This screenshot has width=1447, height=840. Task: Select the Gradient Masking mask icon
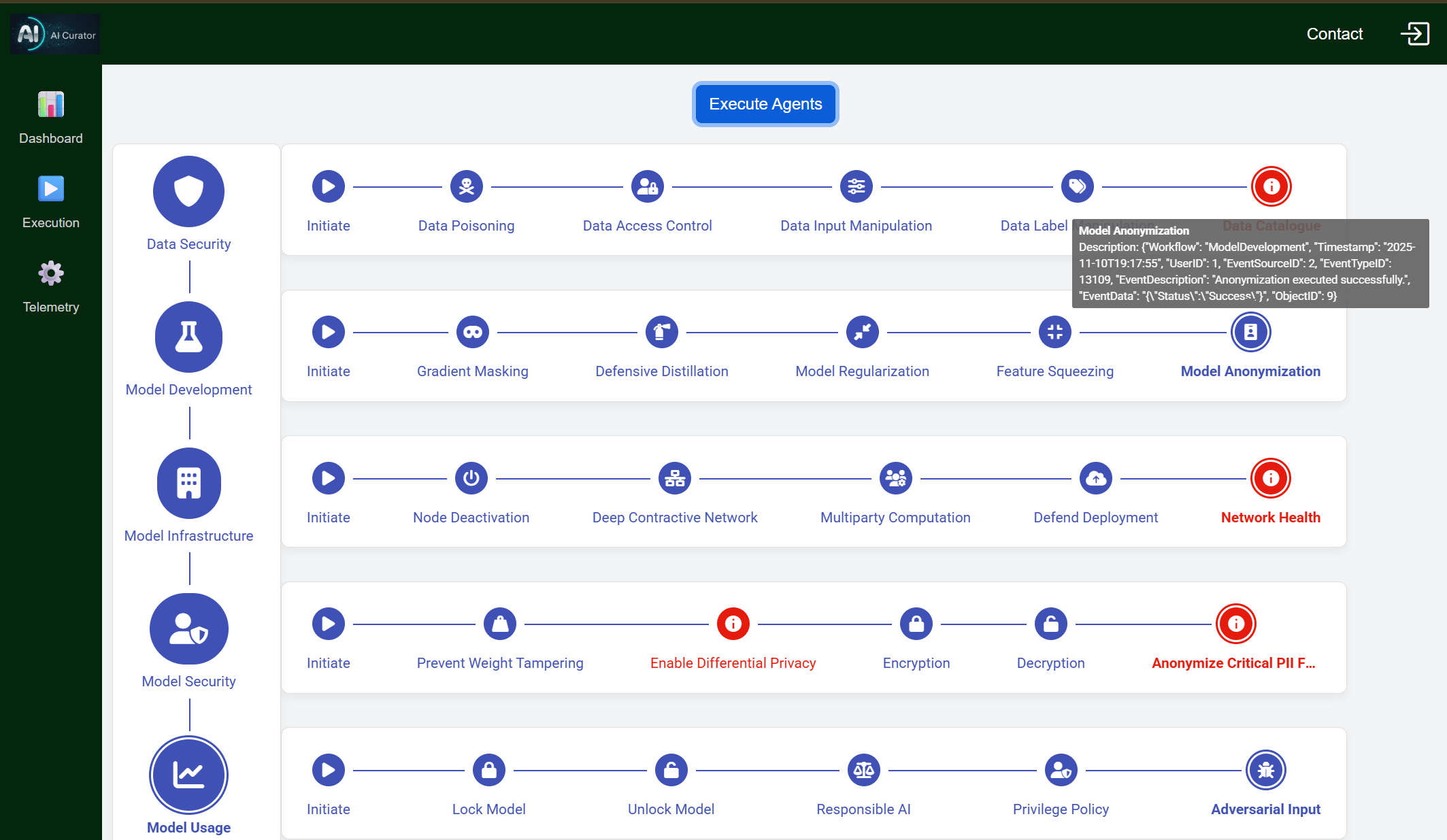click(472, 332)
